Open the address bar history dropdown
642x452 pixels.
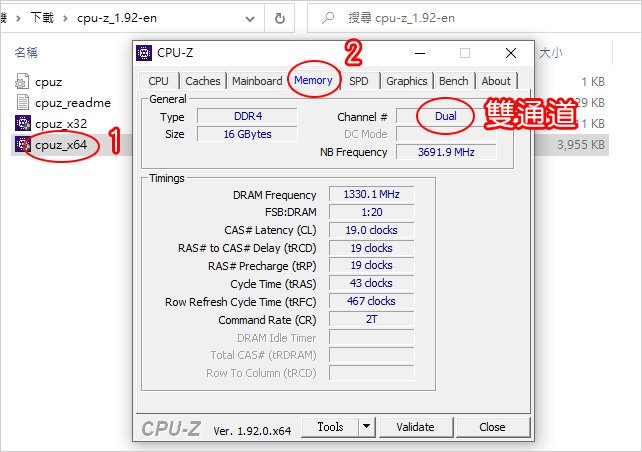click(x=250, y=18)
